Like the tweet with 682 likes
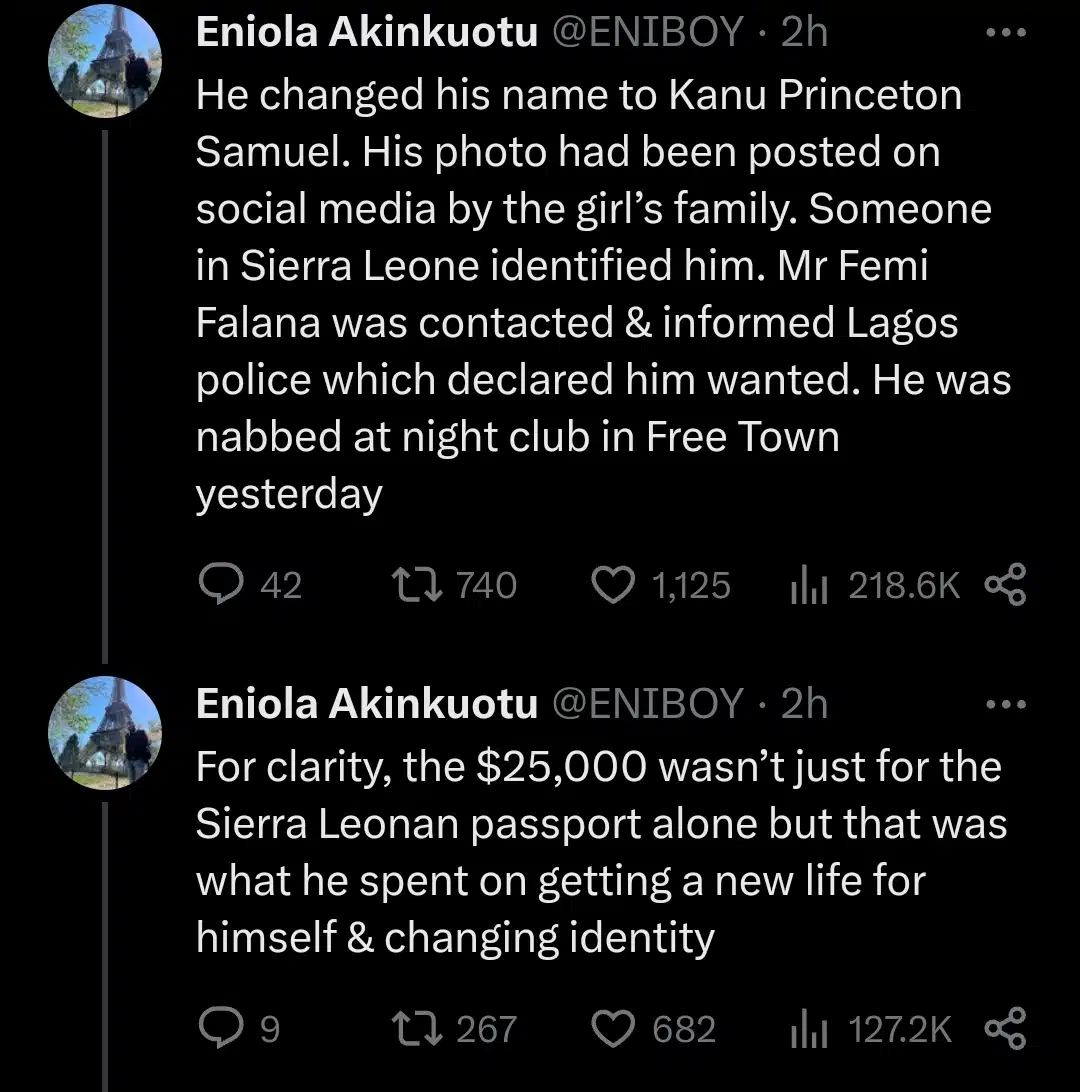The width and height of the screenshot is (1080, 1092). pyautogui.click(x=613, y=1026)
